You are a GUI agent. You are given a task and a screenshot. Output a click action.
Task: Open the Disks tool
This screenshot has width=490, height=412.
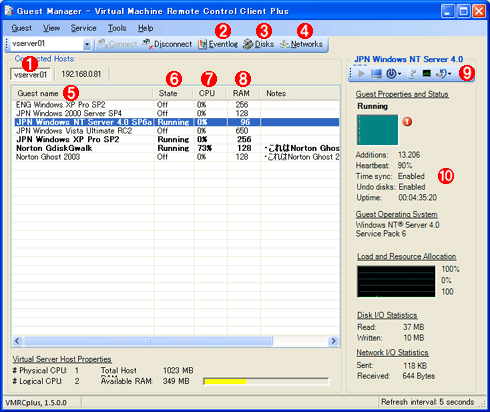pyautogui.click(x=258, y=44)
